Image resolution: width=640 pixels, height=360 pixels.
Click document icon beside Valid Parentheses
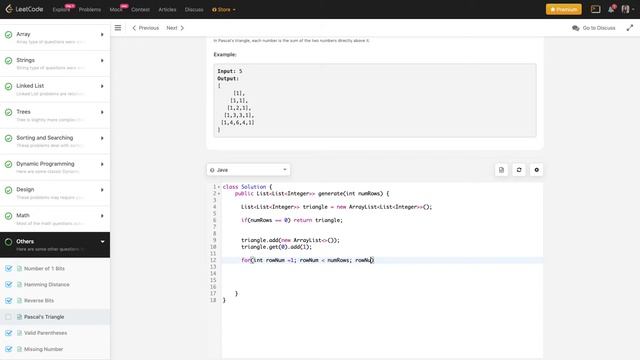(x=19, y=333)
